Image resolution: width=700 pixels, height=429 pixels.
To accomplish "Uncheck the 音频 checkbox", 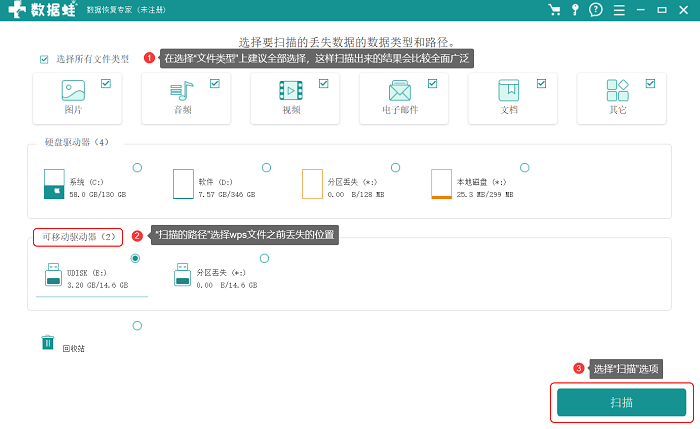I will coord(215,83).
